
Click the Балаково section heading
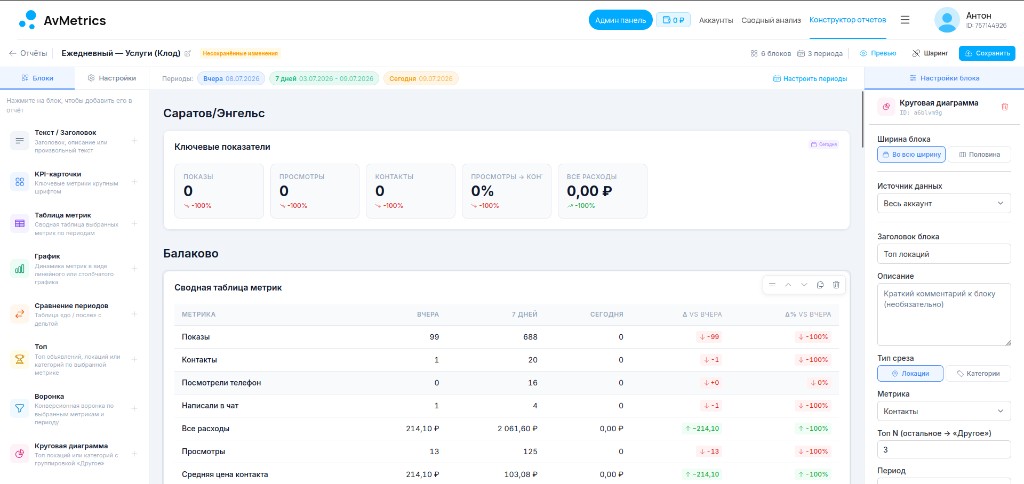(x=191, y=253)
